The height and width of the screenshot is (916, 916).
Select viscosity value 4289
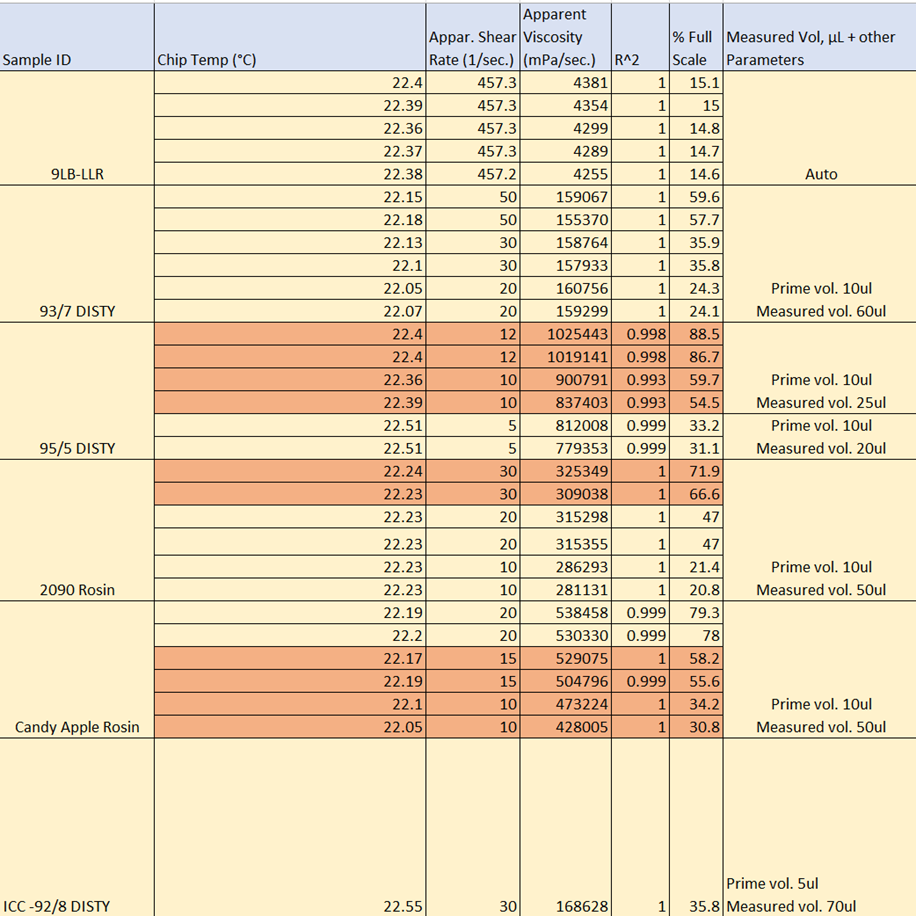(x=565, y=151)
